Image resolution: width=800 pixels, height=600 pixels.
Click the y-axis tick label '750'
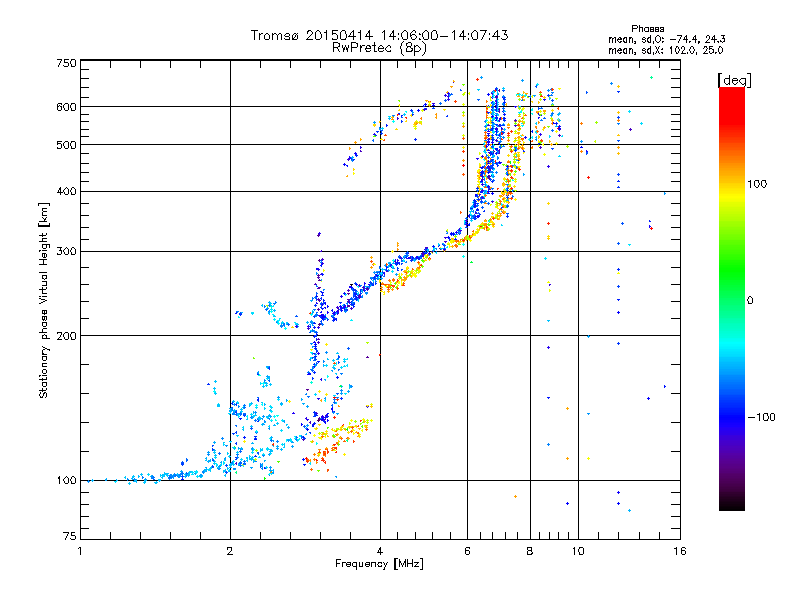pos(66,63)
